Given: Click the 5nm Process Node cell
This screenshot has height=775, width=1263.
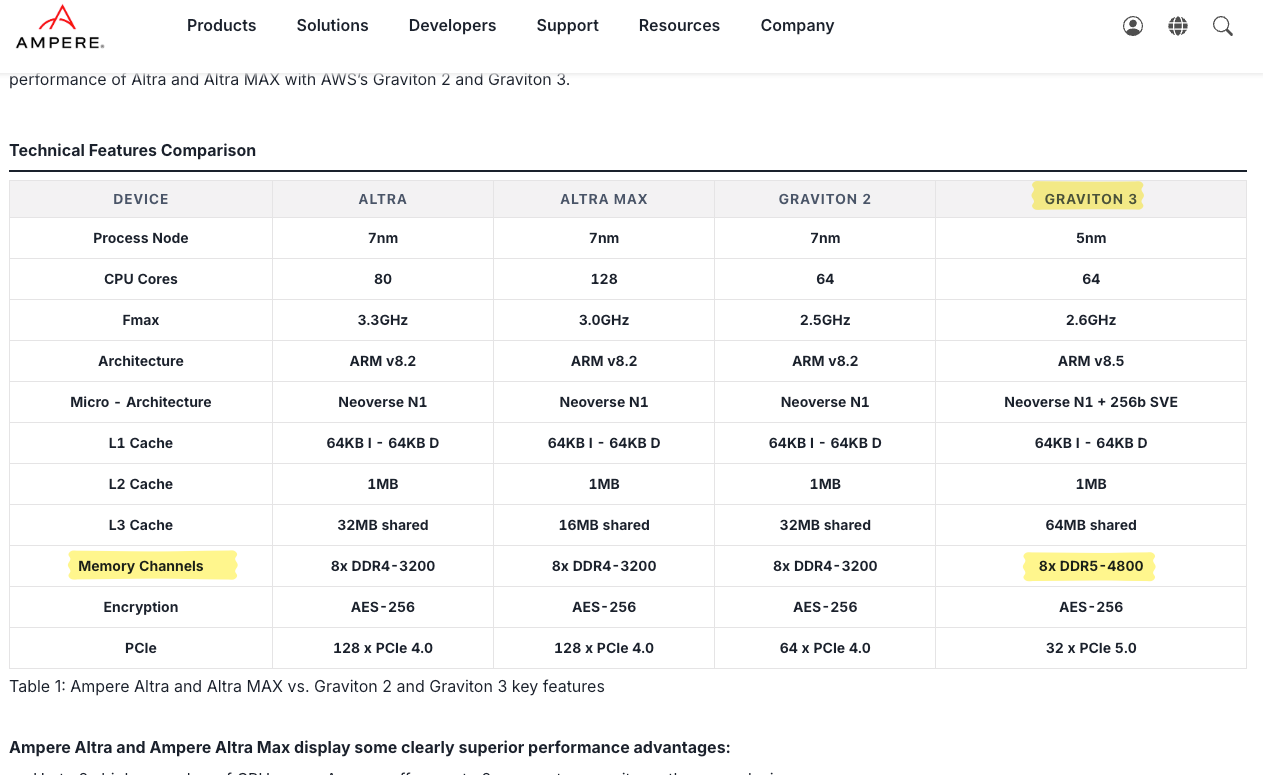Looking at the screenshot, I should pyautogui.click(x=1091, y=238).
